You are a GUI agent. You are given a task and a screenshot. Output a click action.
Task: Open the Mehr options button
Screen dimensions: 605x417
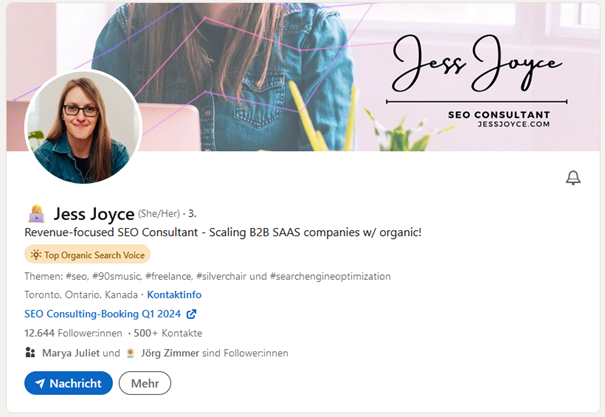pos(145,383)
